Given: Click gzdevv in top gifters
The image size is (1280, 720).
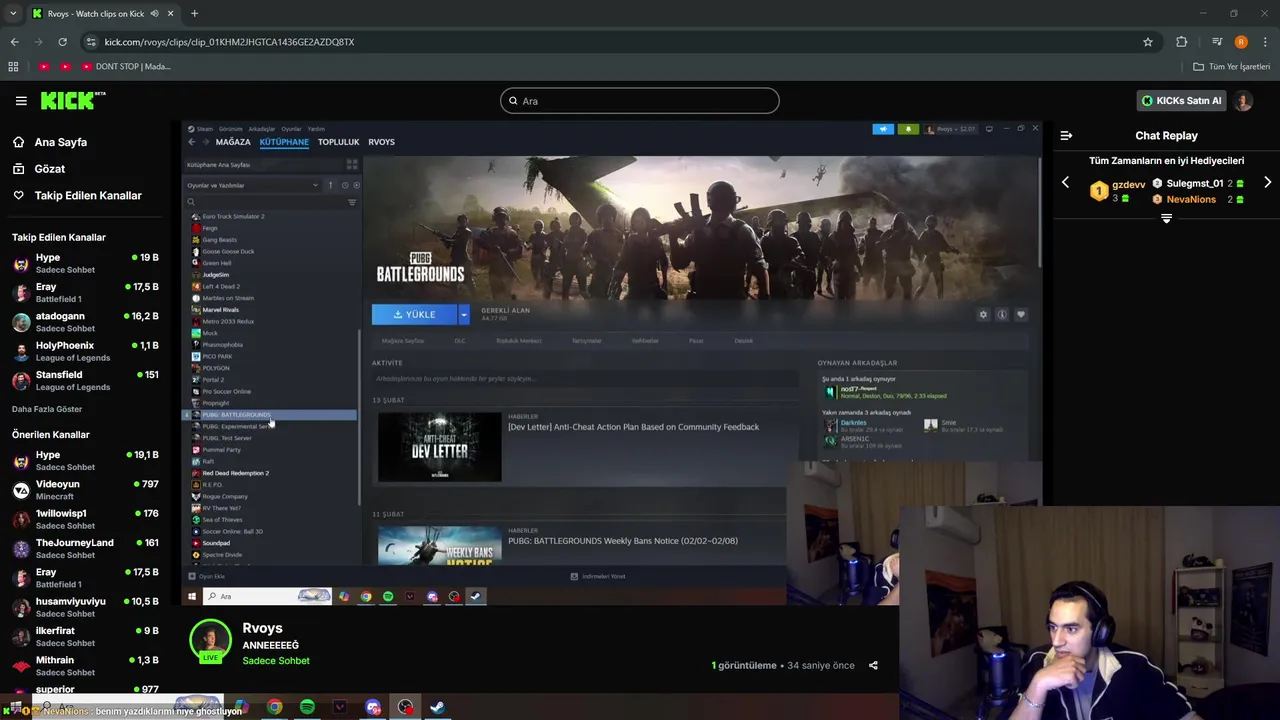Looking at the screenshot, I should (x=1128, y=185).
